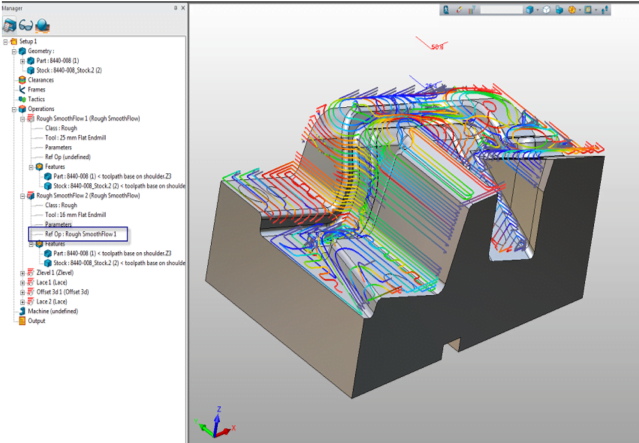Expand the Part : 8440-008 (1) geometry node
Viewport: 639px width, 443px height.
[23, 61]
